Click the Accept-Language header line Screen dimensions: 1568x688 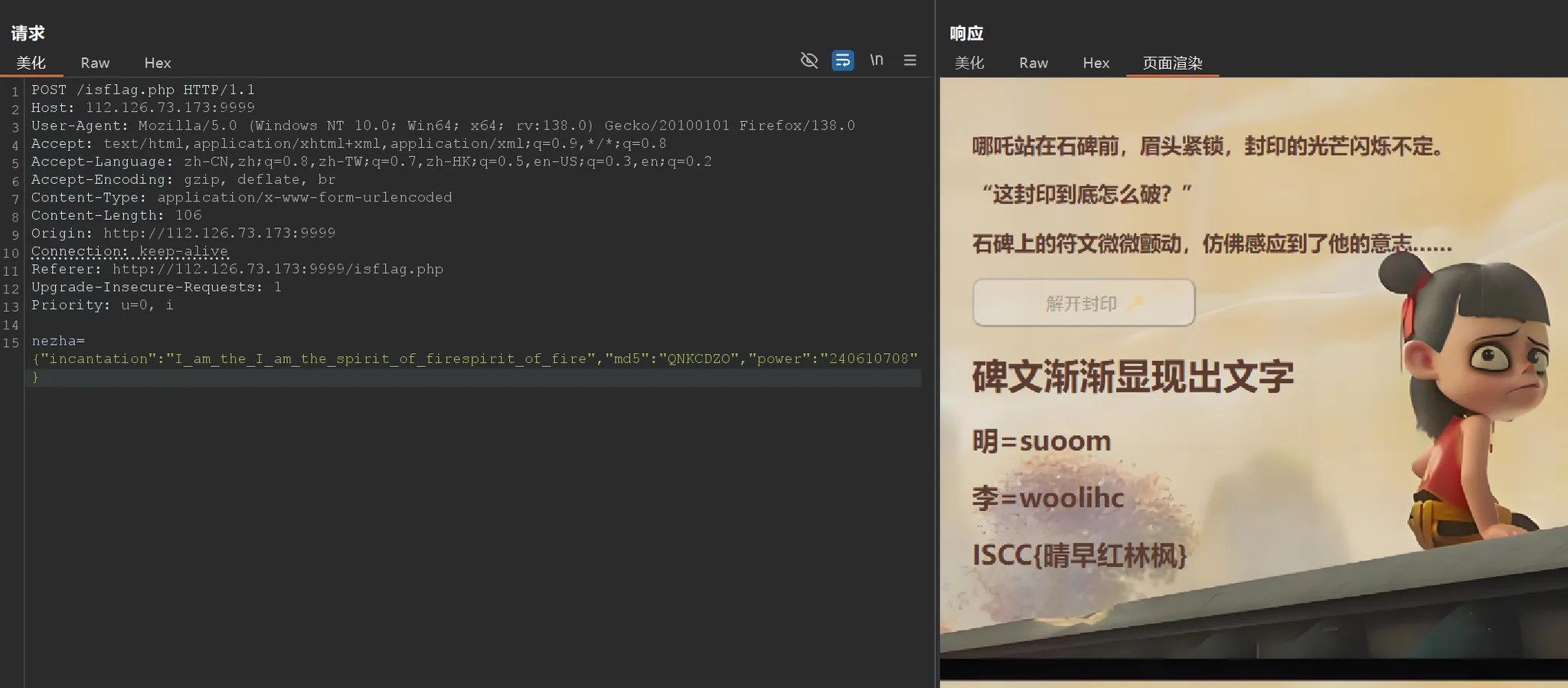pos(371,161)
